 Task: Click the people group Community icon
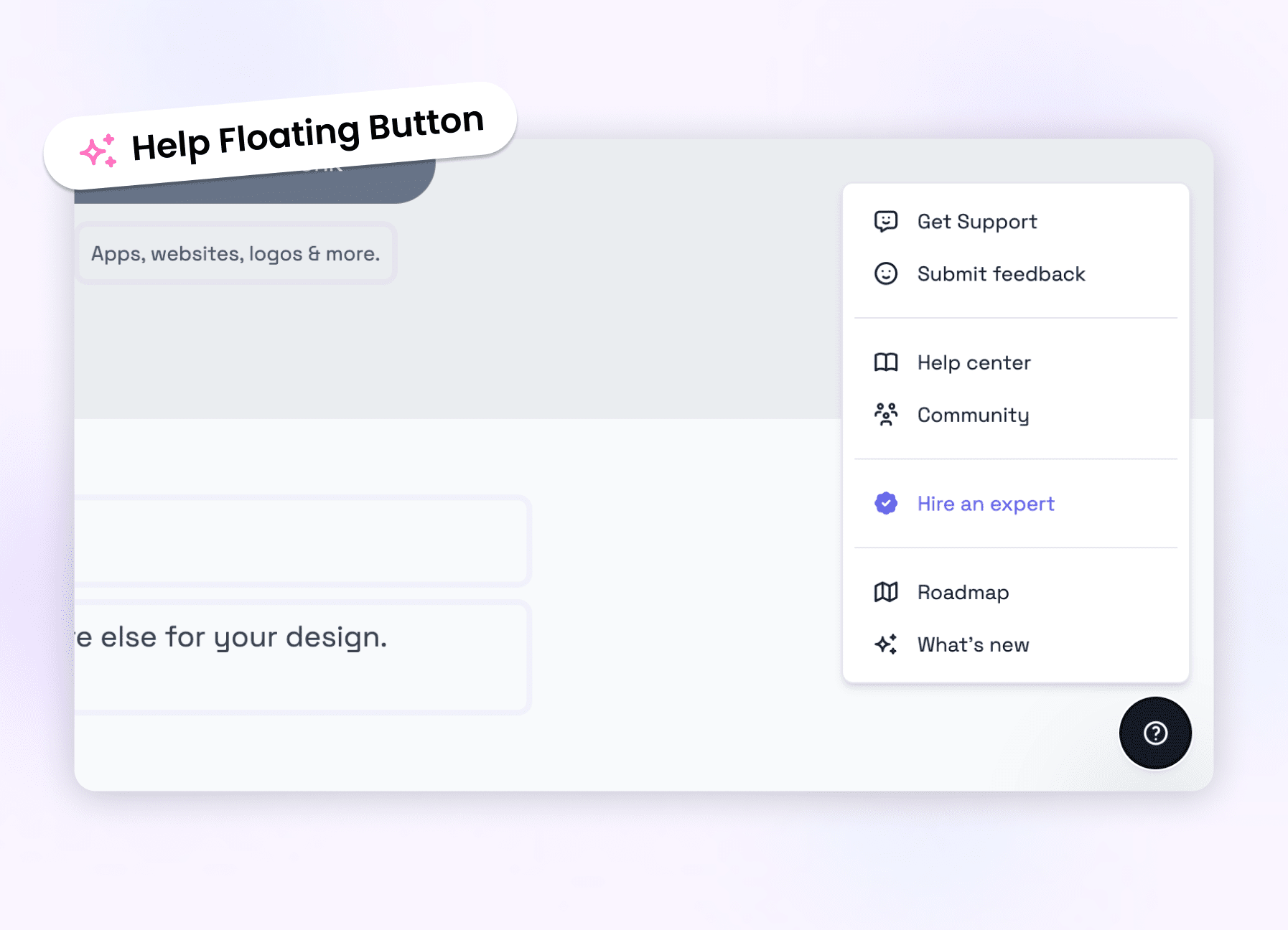coord(886,415)
